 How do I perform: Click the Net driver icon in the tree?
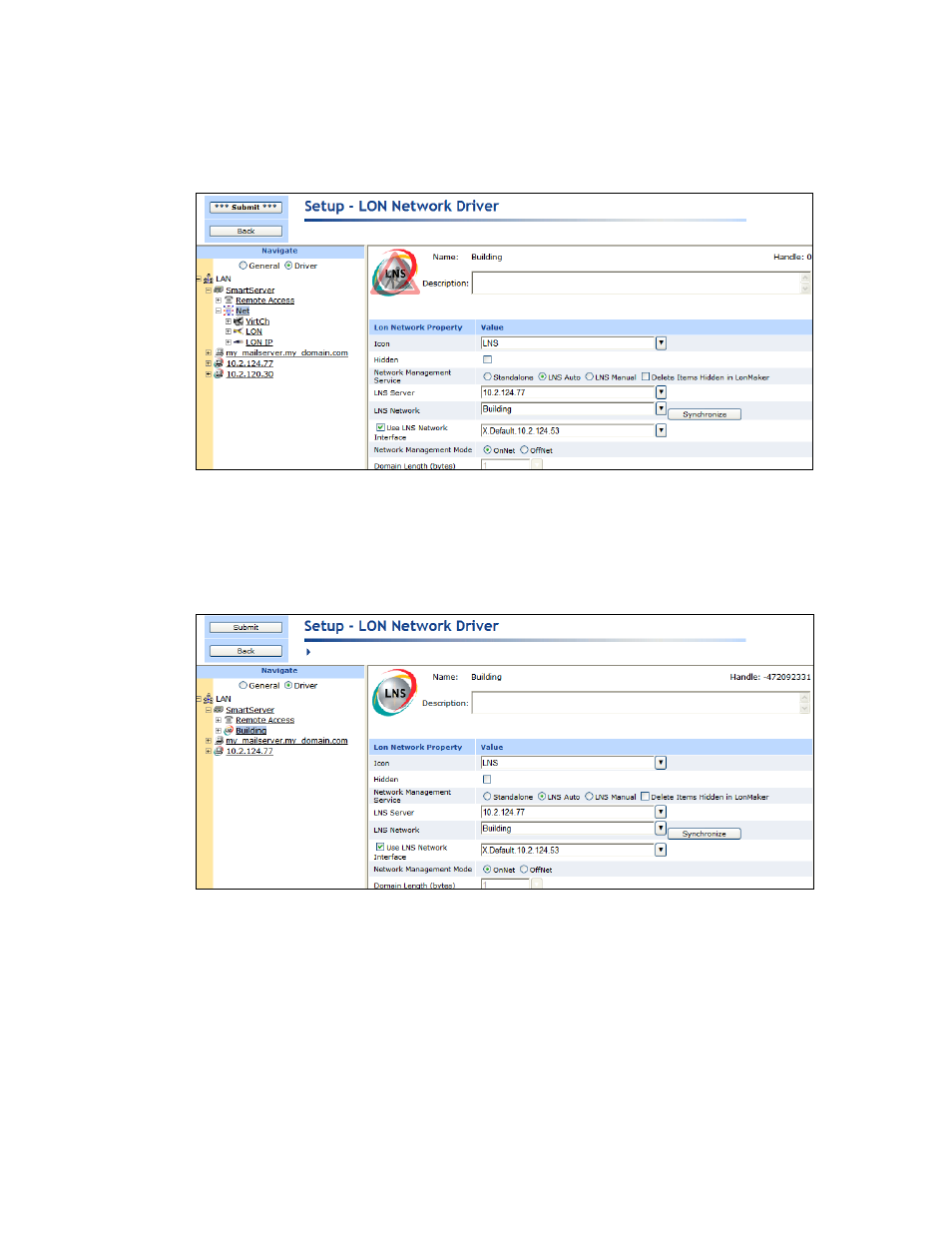coord(229,310)
